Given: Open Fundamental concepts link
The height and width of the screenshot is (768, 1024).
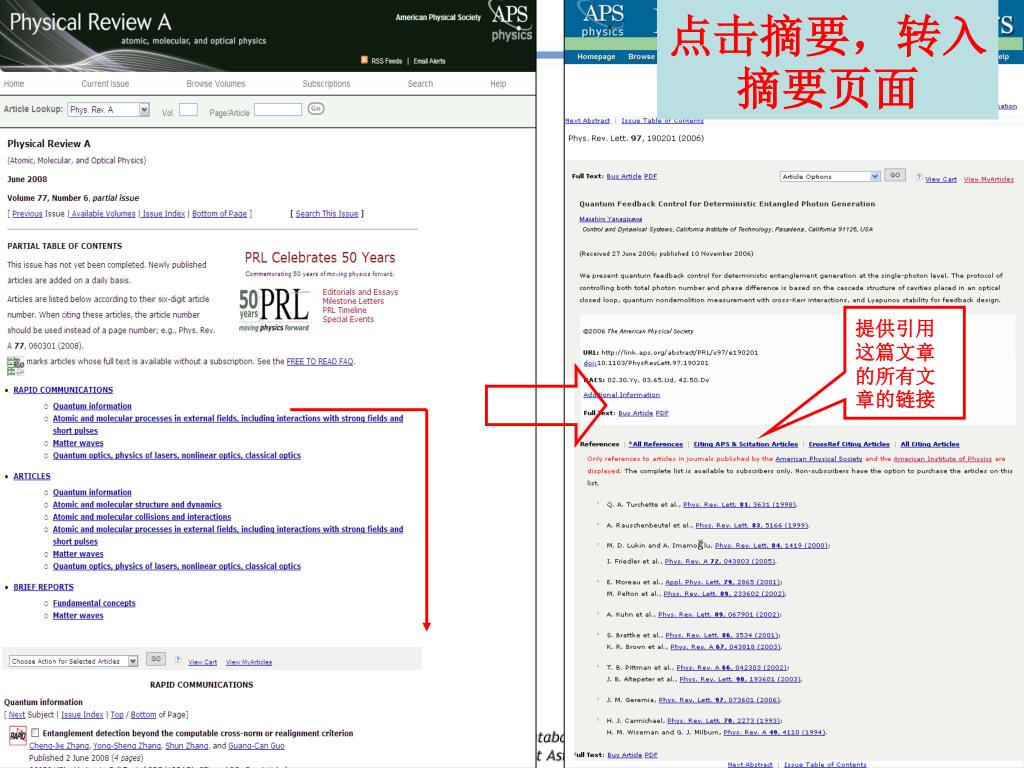Looking at the screenshot, I should click(x=94, y=603).
